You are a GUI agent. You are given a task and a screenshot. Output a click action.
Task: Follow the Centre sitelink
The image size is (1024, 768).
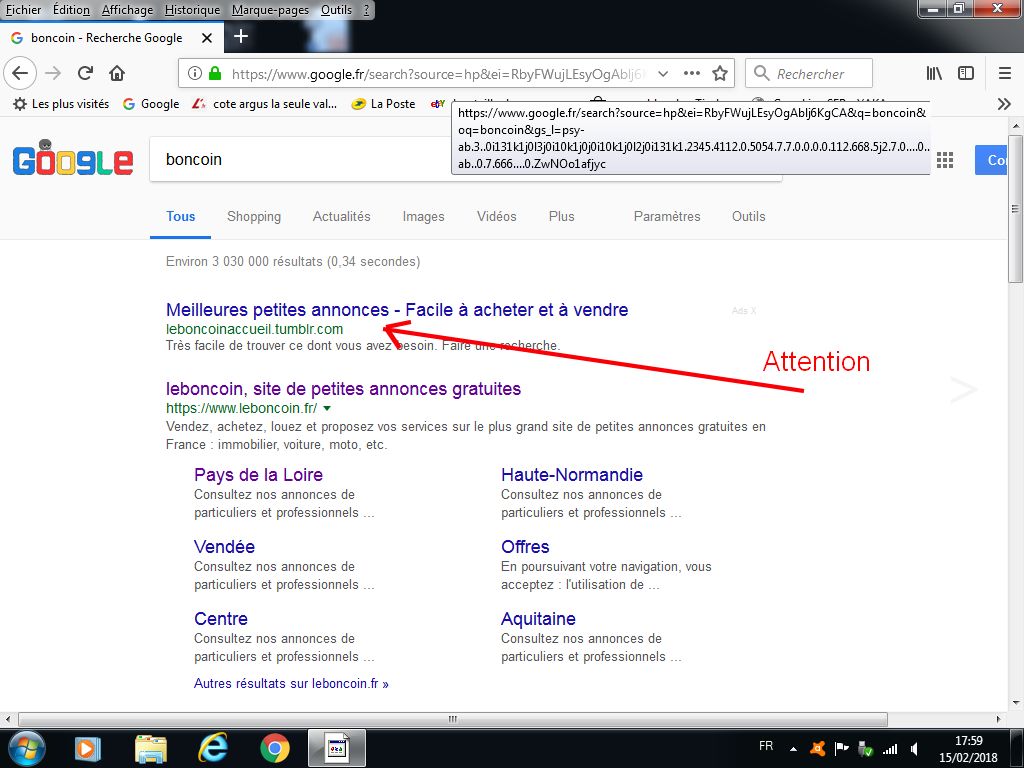pos(221,618)
